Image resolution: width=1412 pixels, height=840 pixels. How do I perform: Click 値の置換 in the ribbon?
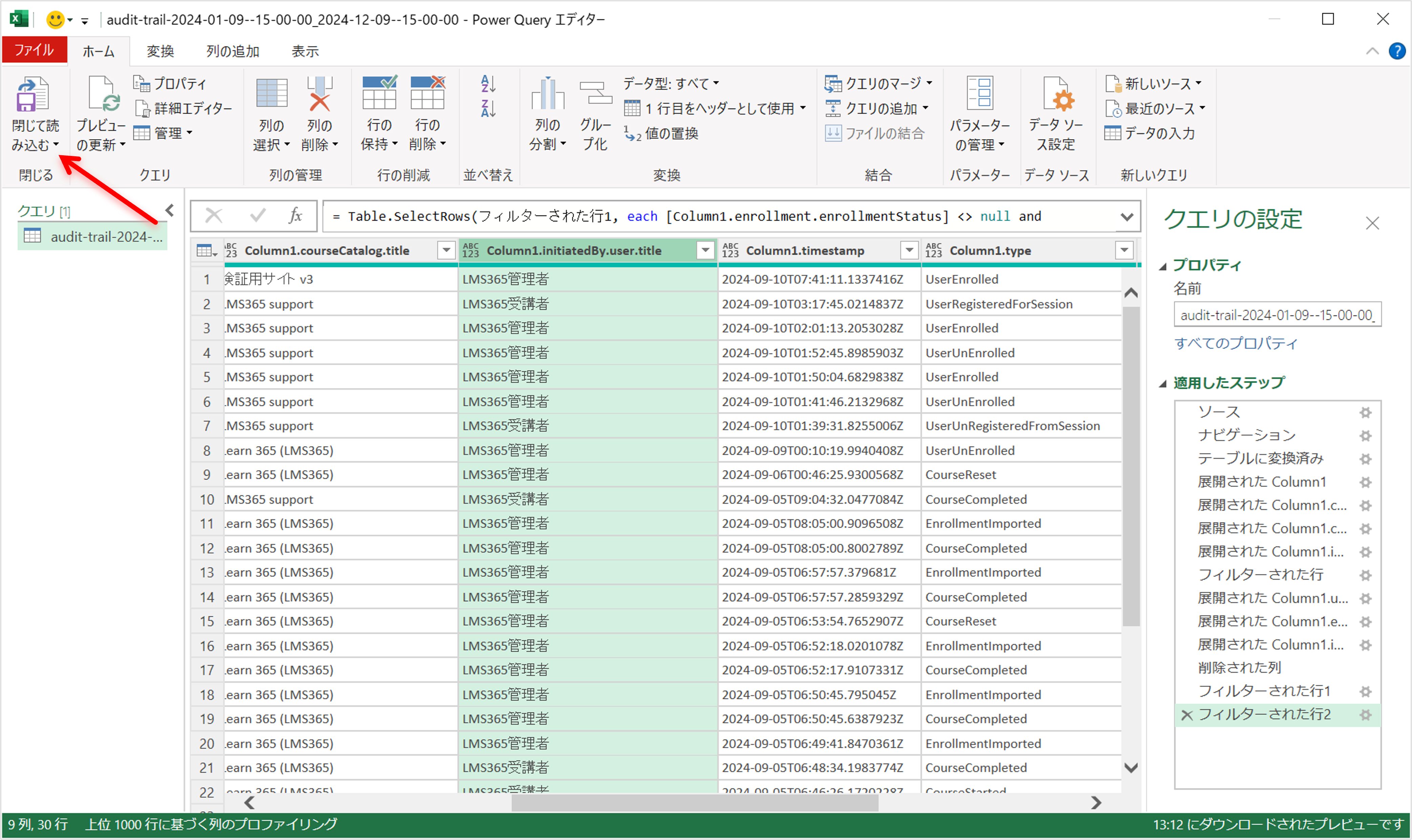(661, 134)
